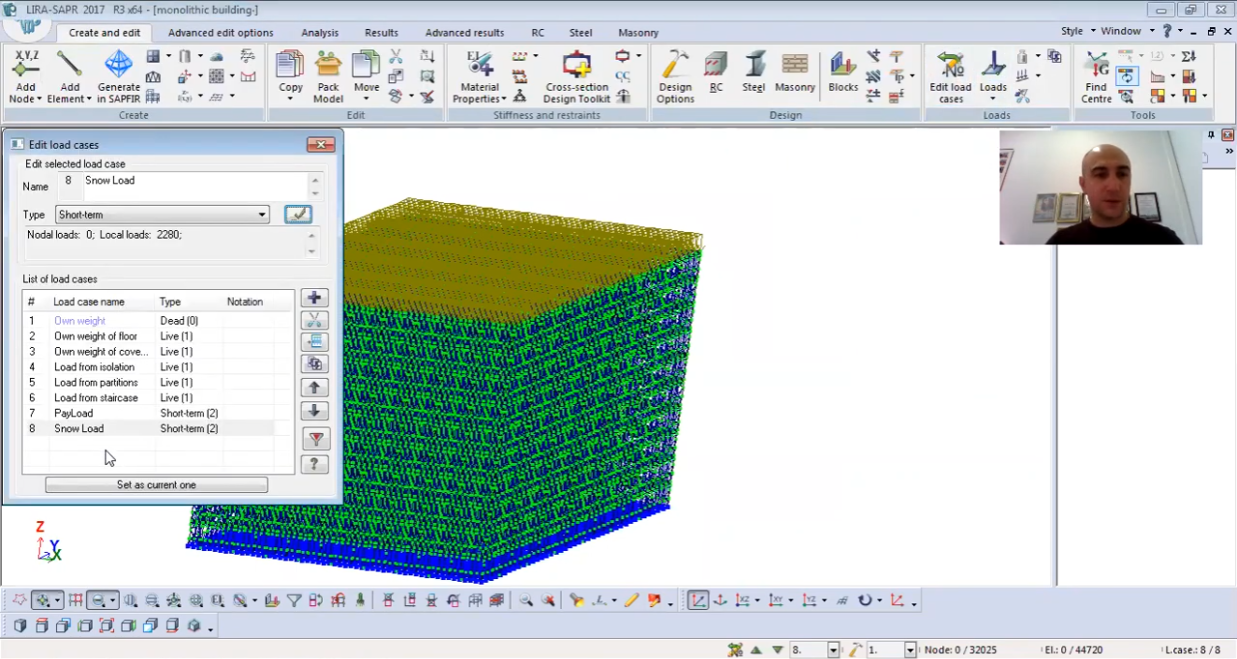Select PayLoad row in load case list

74,413
